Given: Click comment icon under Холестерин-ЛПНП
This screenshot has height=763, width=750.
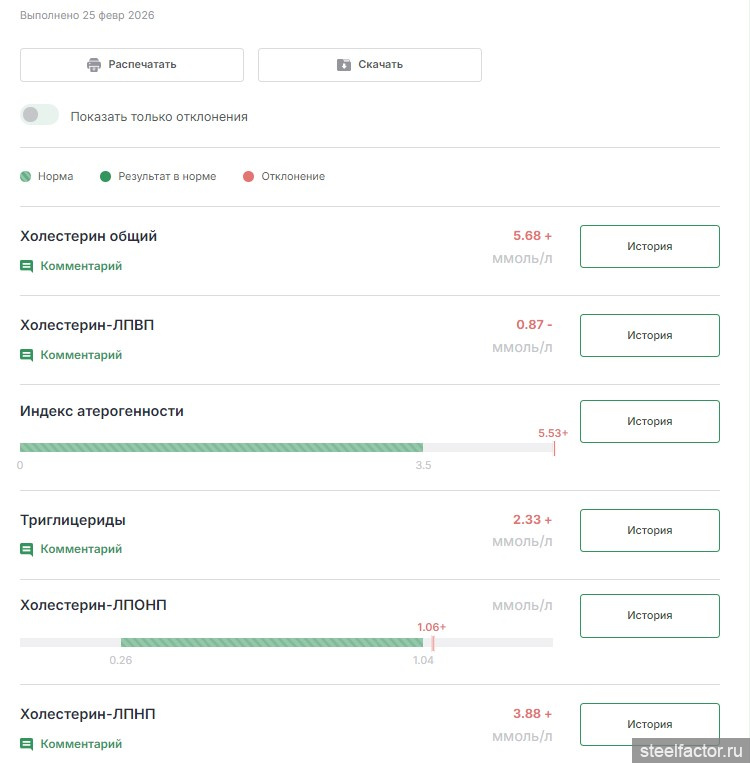Looking at the screenshot, I should pos(27,744).
